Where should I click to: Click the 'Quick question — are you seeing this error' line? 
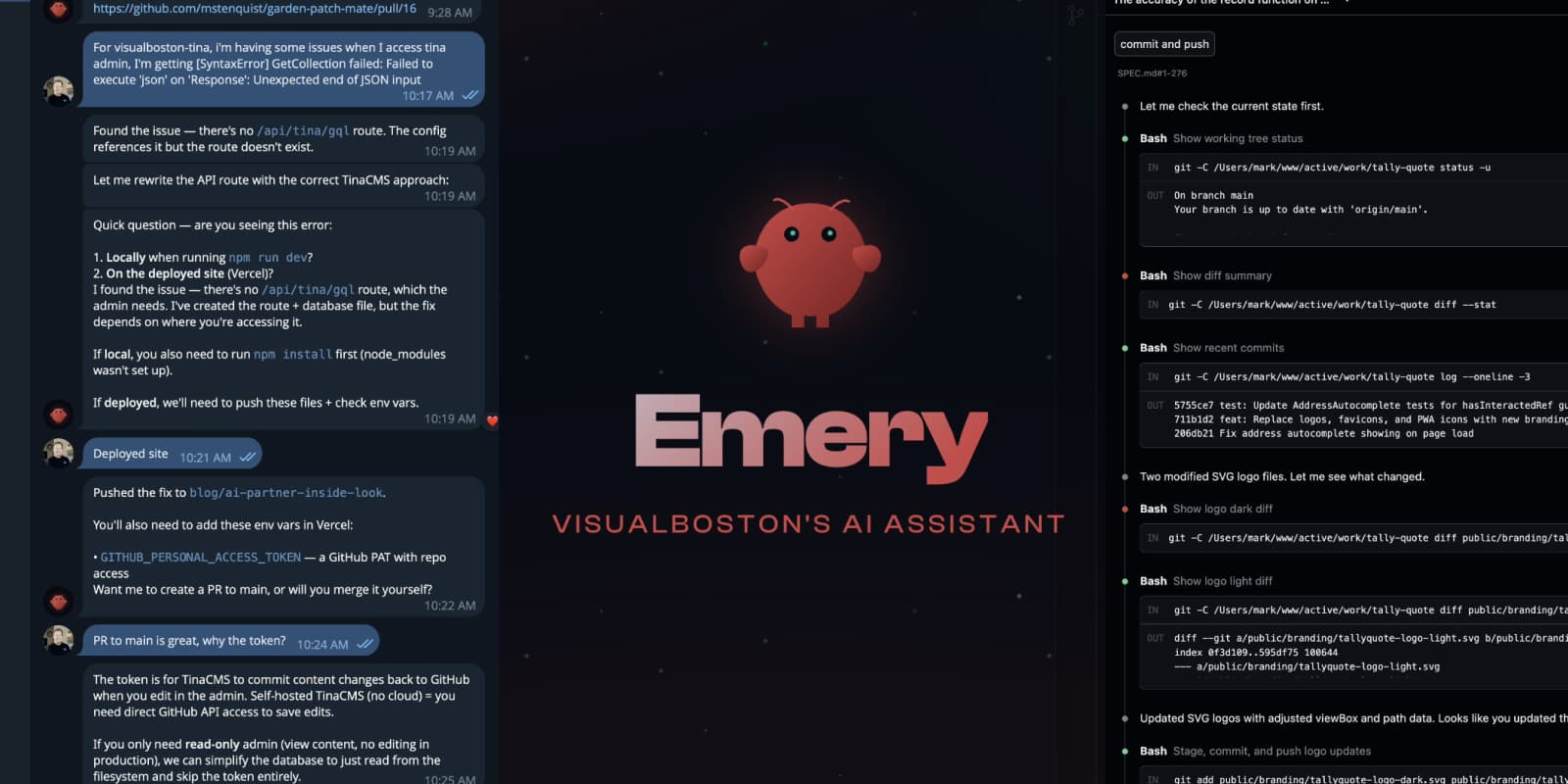[213, 225]
